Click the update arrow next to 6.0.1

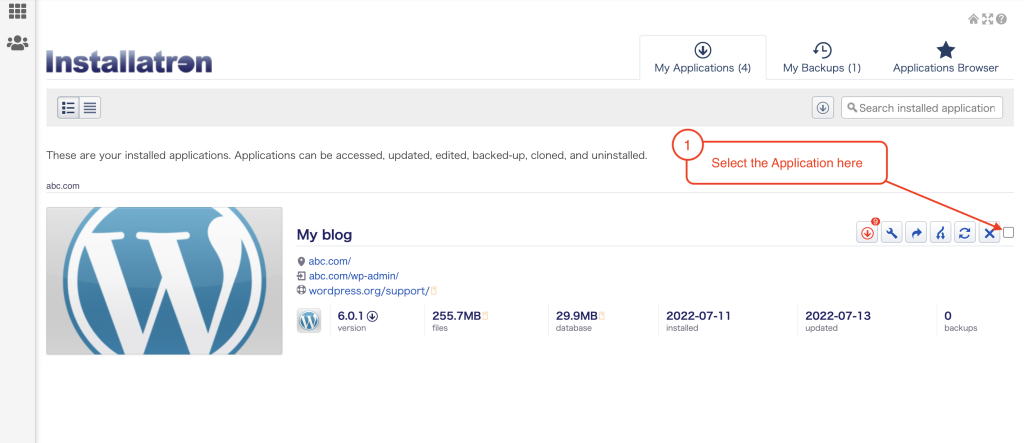[372, 316]
